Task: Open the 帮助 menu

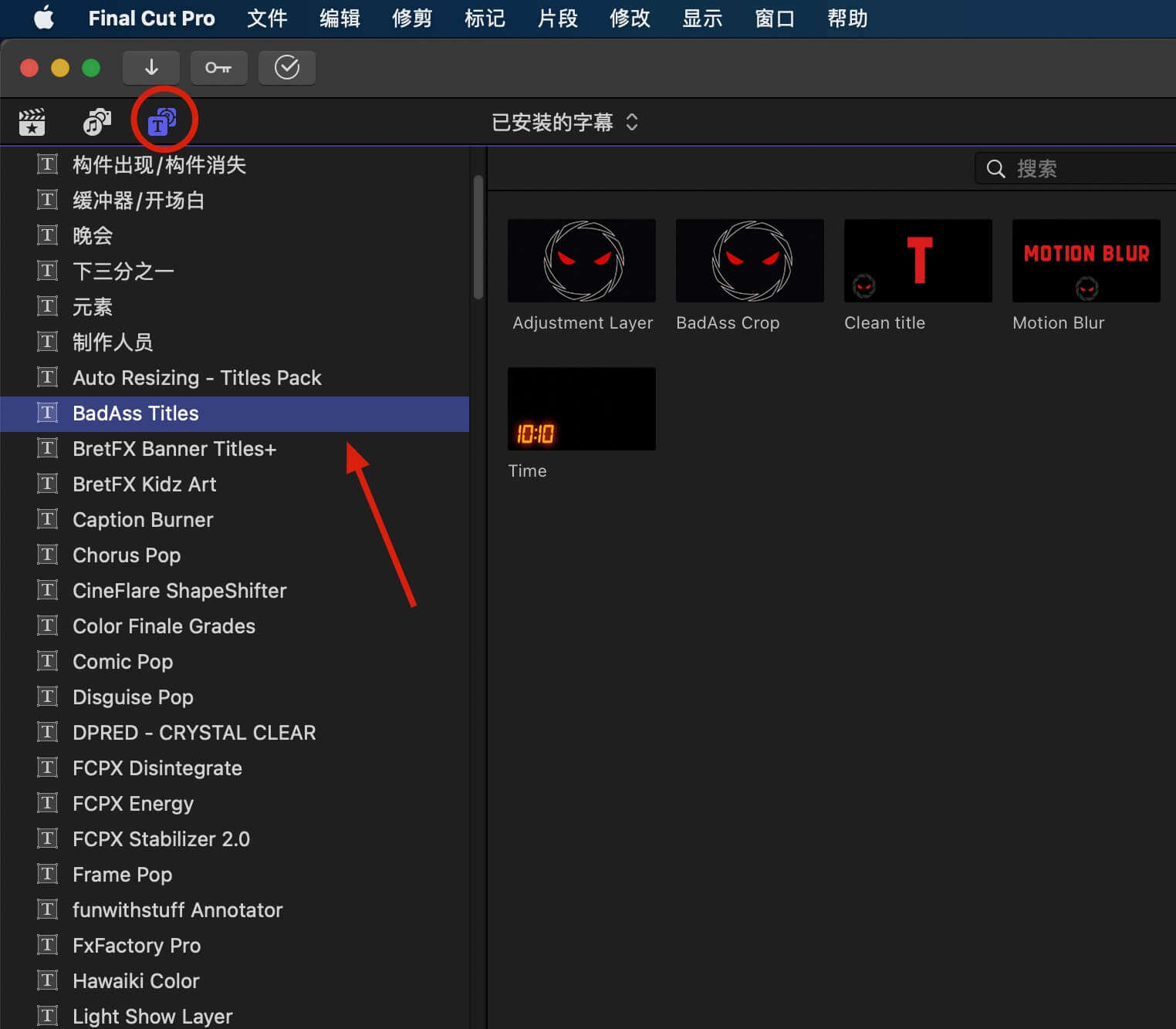Action: click(x=847, y=18)
